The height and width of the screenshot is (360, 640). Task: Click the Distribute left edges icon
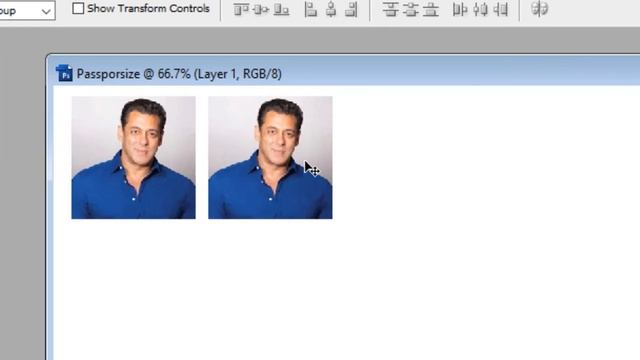[460, 9]
